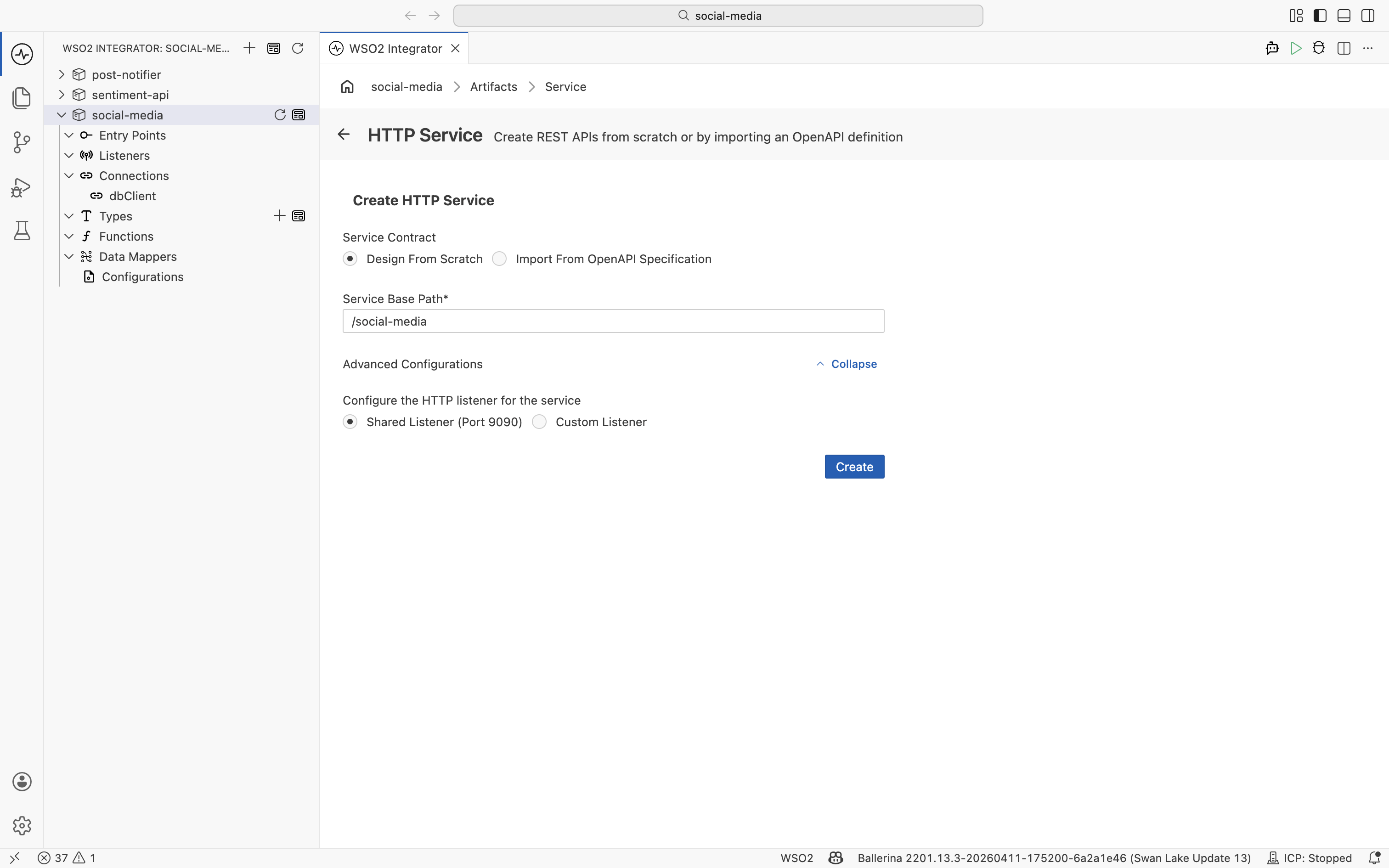Image resolution: width=1389 pixels, height=868 pixels.
Task: Open the Manage gear icon
Action: tap(22, 826)
